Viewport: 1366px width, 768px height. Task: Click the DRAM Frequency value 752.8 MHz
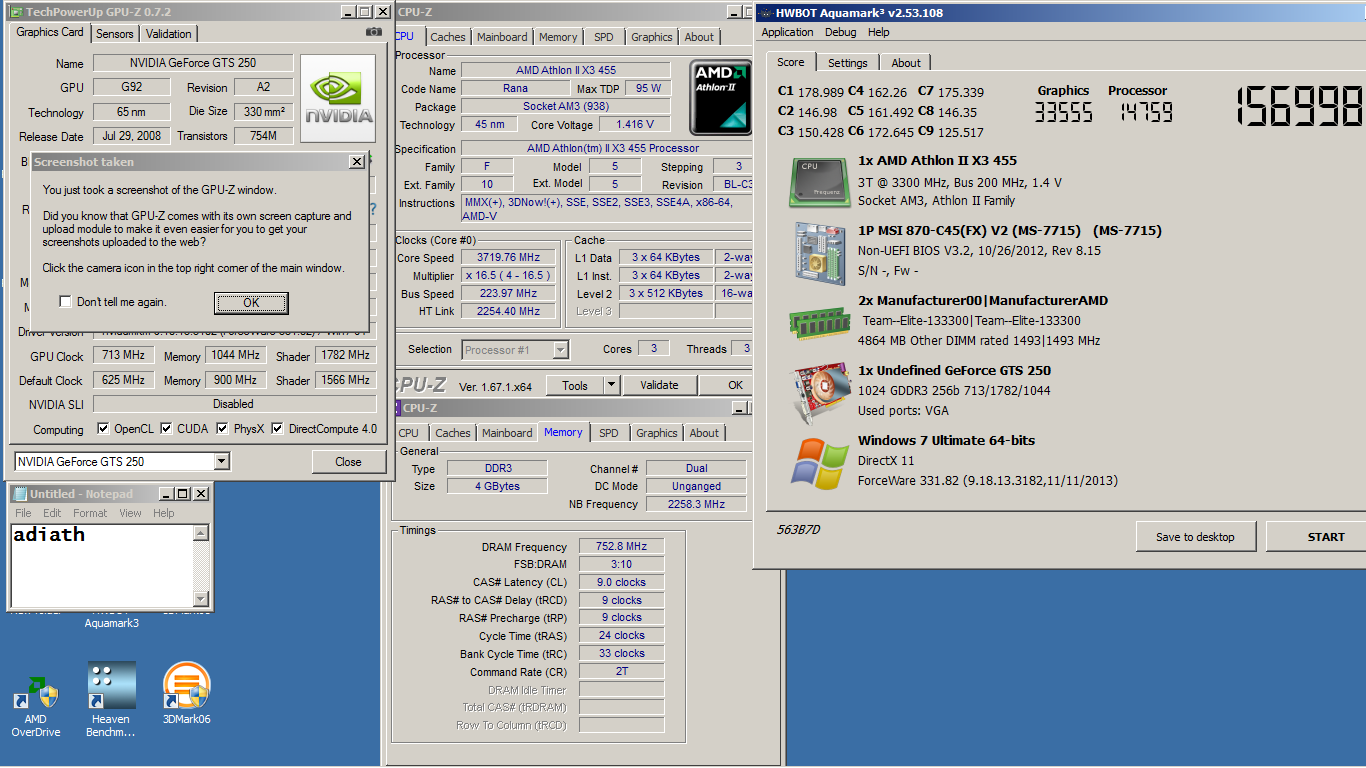[x=622, y=547]
